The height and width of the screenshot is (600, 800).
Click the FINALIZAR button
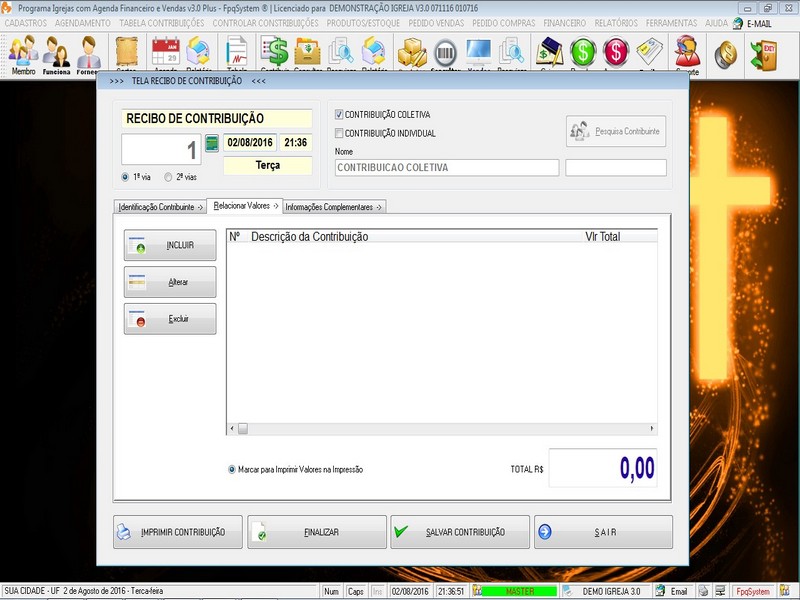pos(317,532)
